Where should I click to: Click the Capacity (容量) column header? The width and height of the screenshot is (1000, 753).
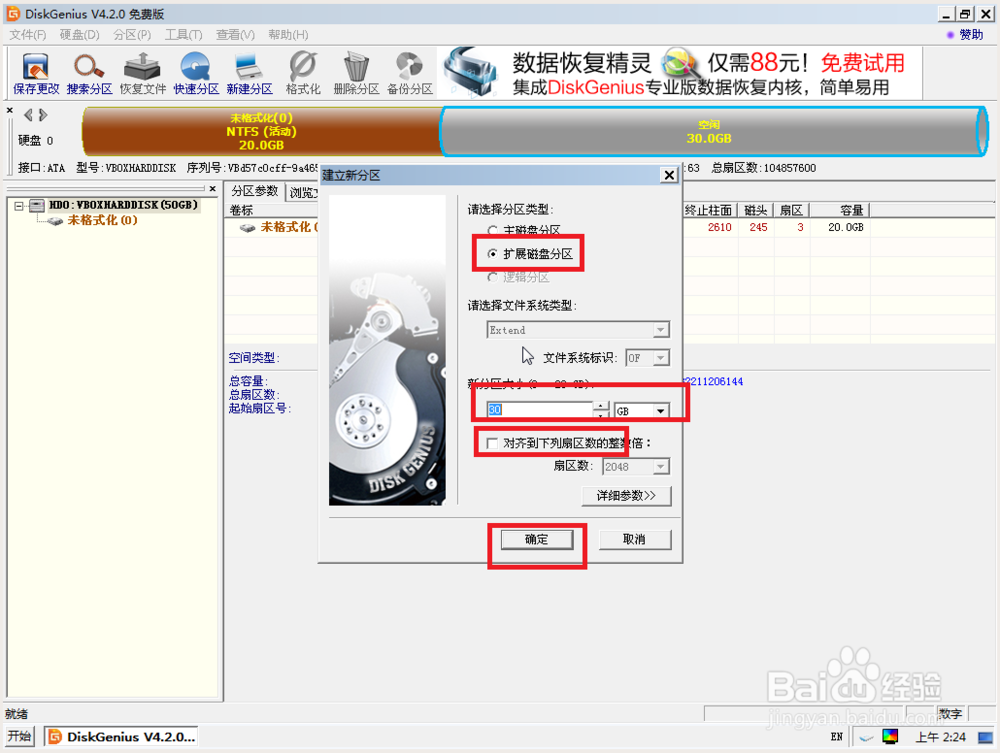(841, 210)
